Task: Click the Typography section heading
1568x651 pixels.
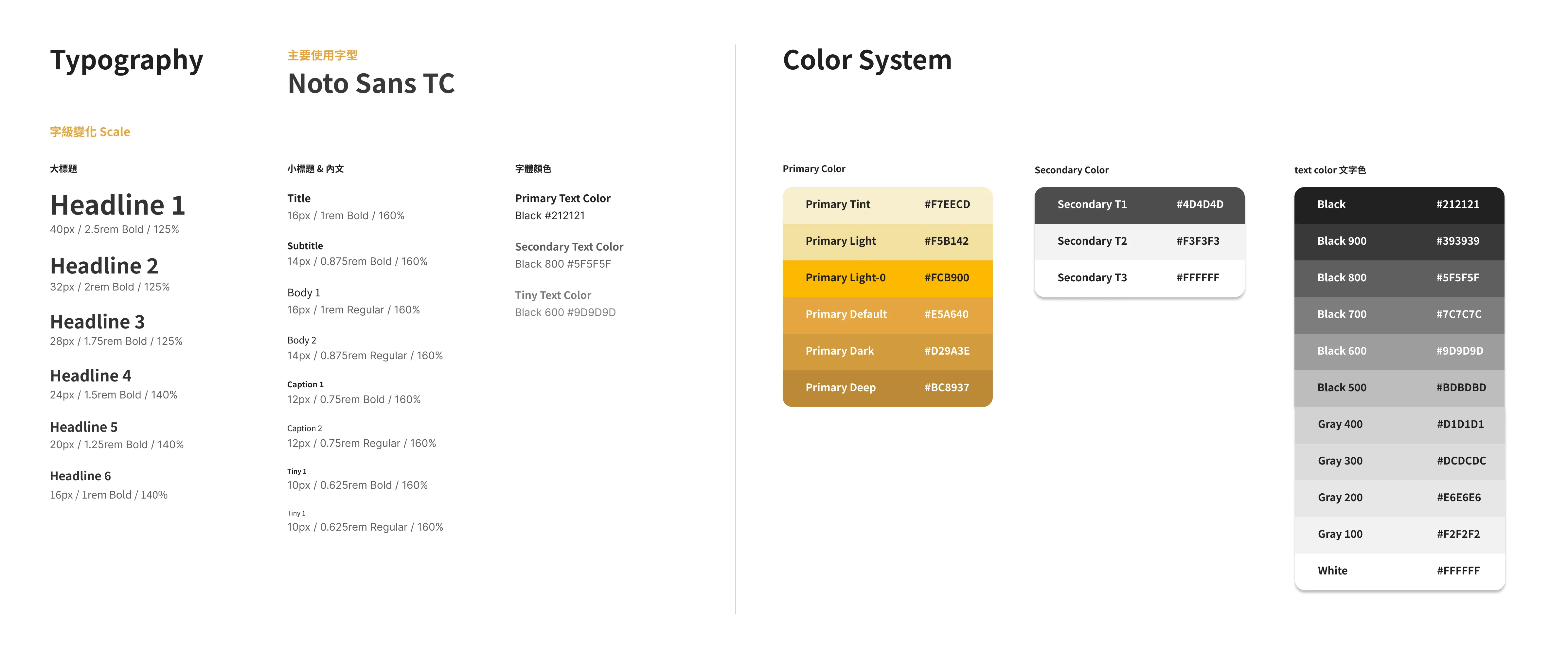Action: tap(127, 60)
